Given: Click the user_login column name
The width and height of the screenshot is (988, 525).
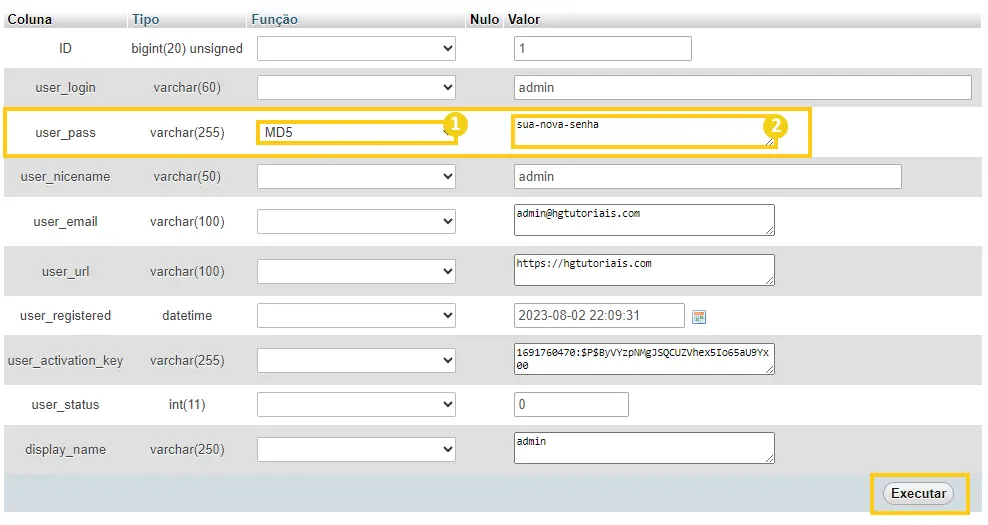Looking at the screenshot, I should click(66, 88).
